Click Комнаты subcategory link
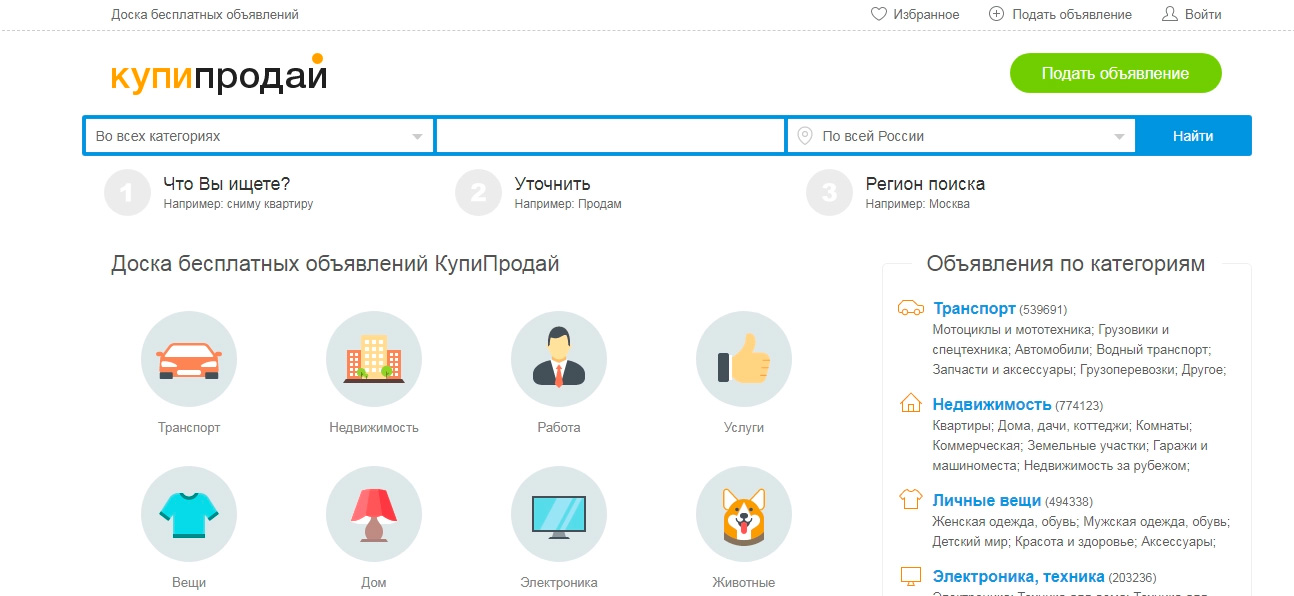Screen dimensions: 1294x596 [1162, 425]
